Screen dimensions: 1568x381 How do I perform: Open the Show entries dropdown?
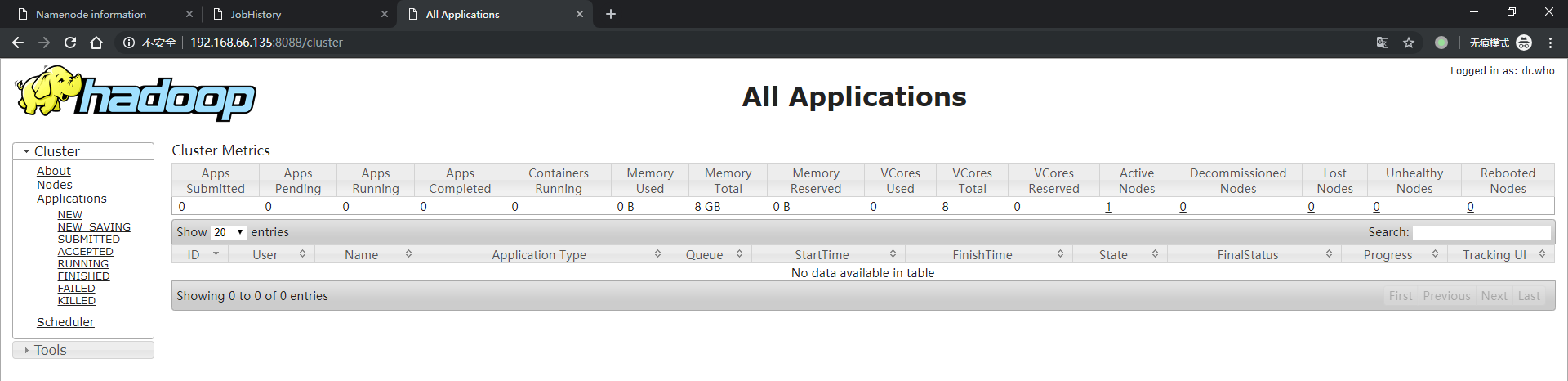point(228,232)
